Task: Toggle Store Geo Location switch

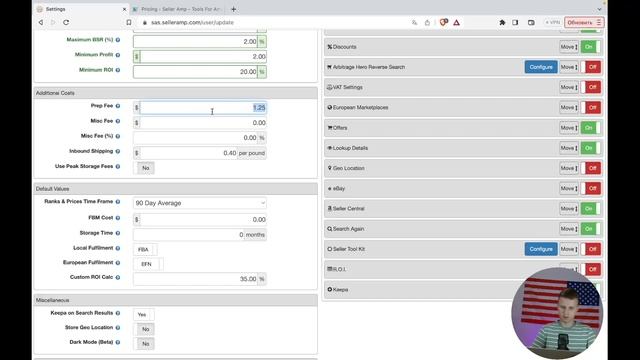Action: [x=144, y=329]
